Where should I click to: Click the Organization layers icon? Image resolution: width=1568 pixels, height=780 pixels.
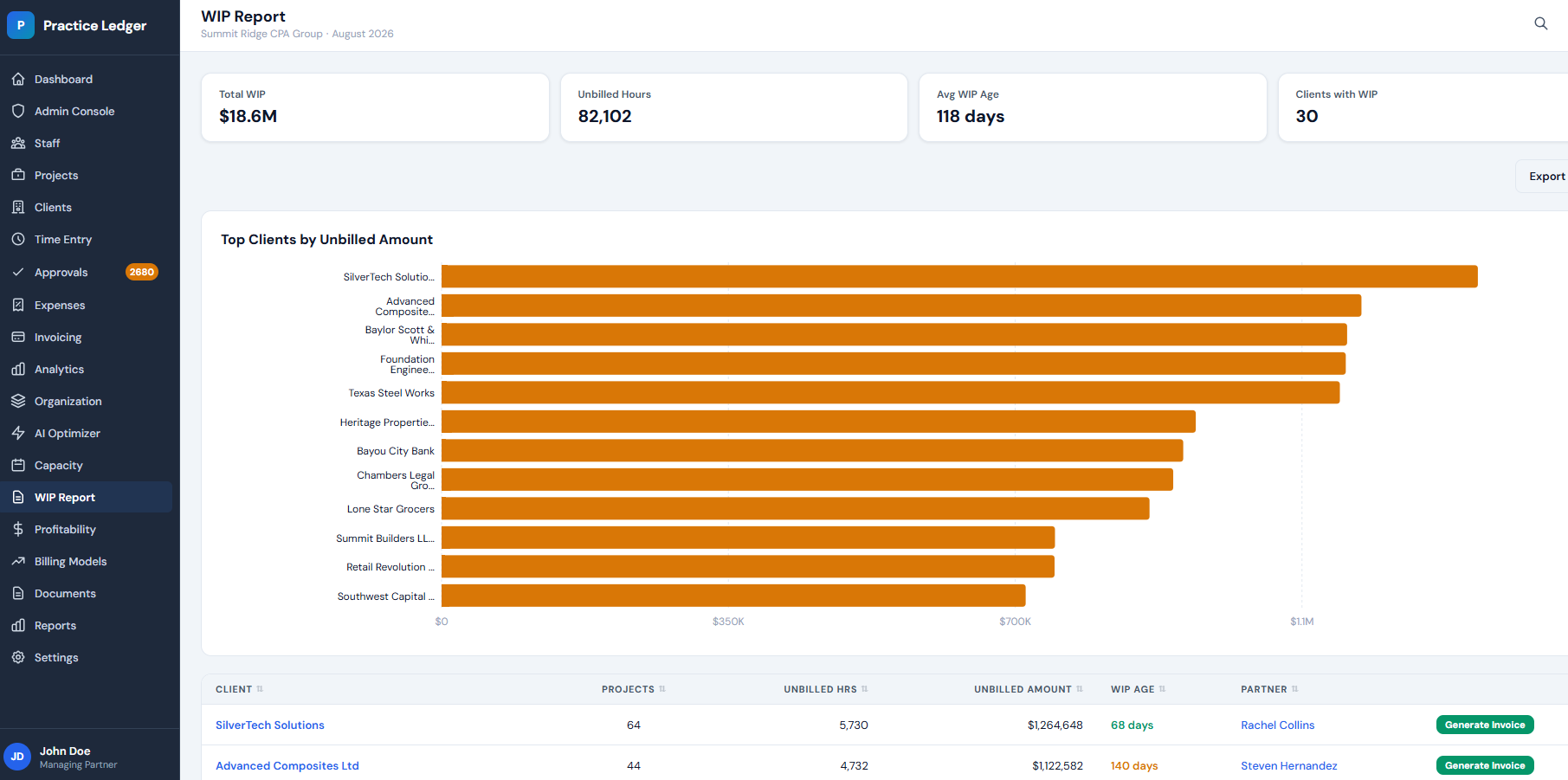point(18,401)
